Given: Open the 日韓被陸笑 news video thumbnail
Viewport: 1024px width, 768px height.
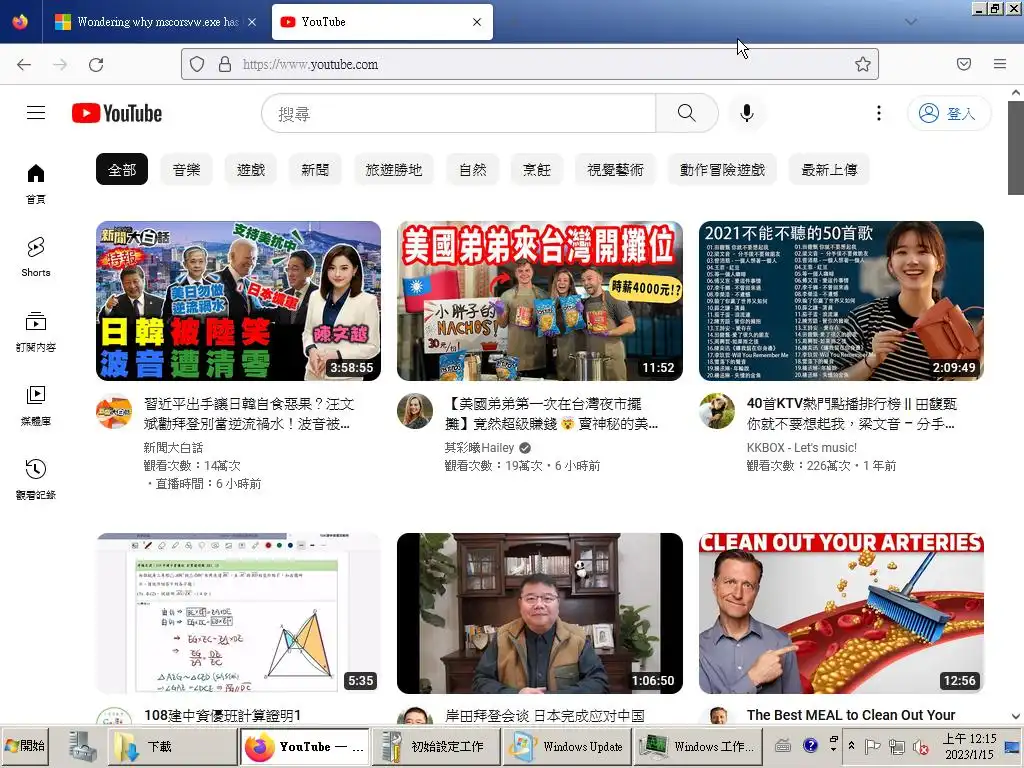Looking at the screenshot, I should (x=238, y=301).
